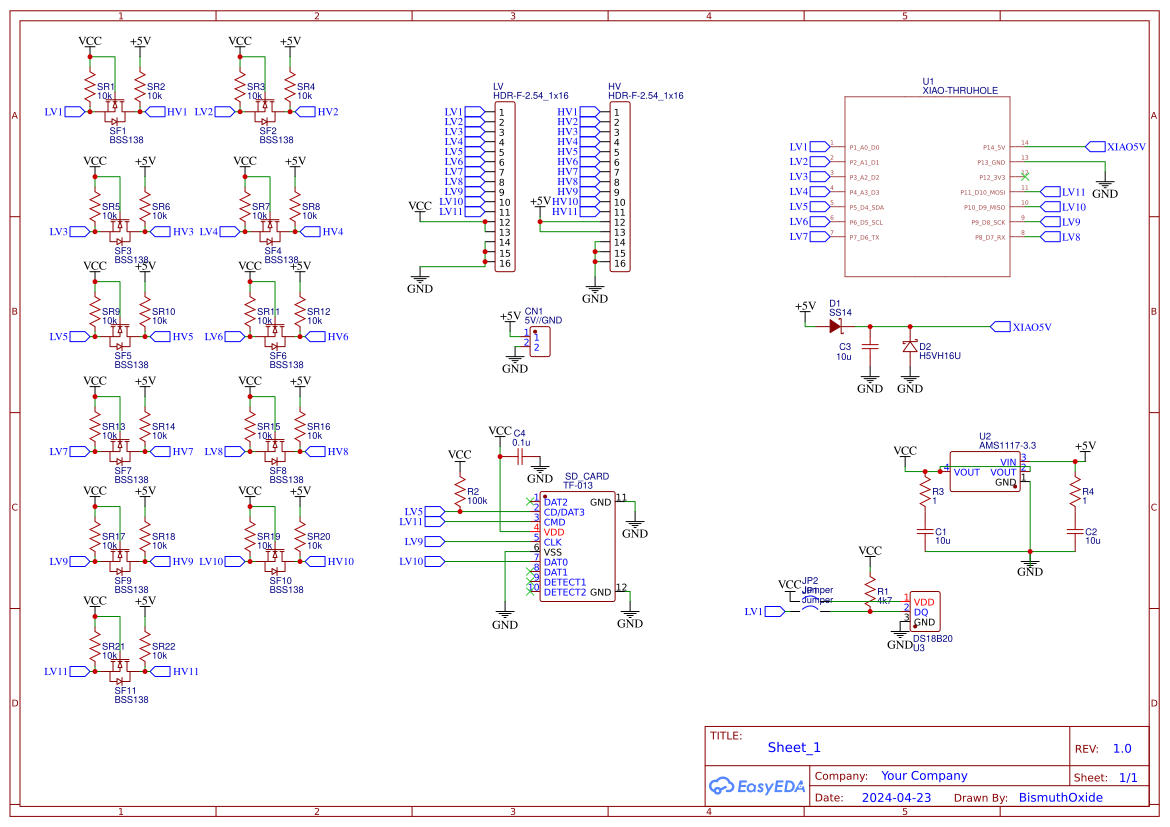Click the JP2 jumper symbol
Screen dimensions: 1170x827
pos(808,598)
